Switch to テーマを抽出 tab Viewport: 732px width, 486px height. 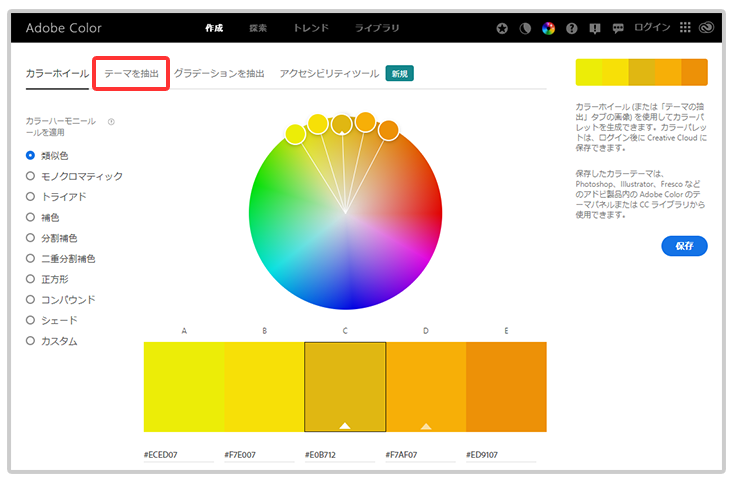131,73
